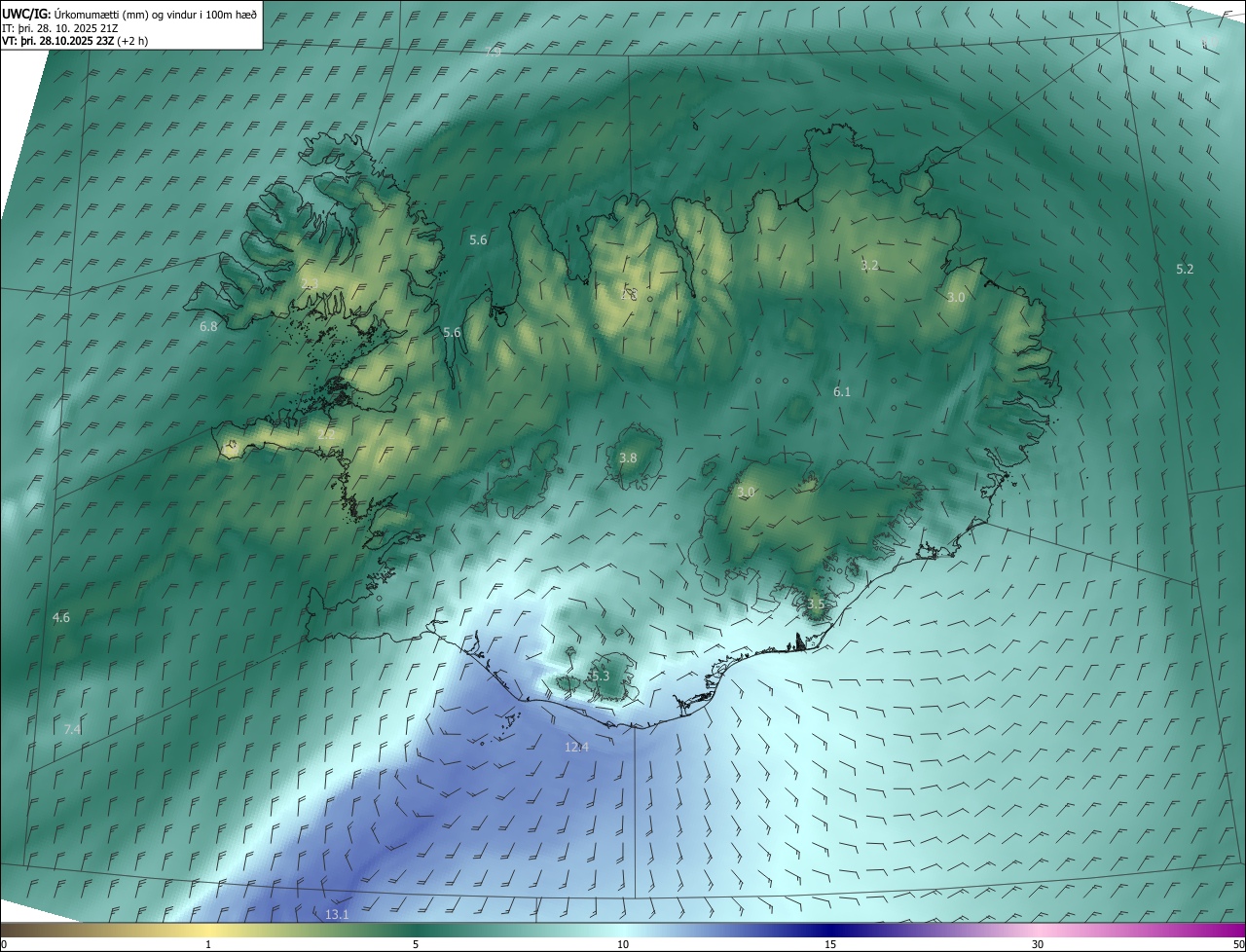
Task: Click the 5.3 value label
Action: coord(600,676)
